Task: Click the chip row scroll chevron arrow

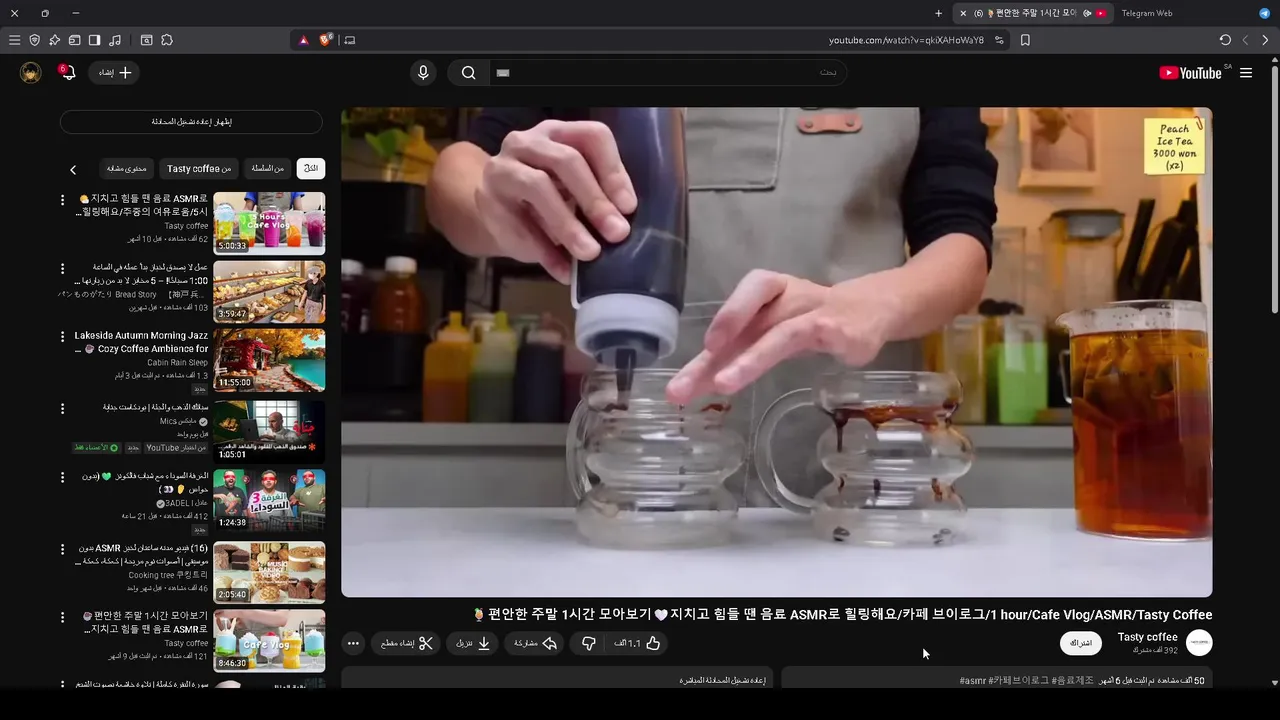Action: click(73, 169)
